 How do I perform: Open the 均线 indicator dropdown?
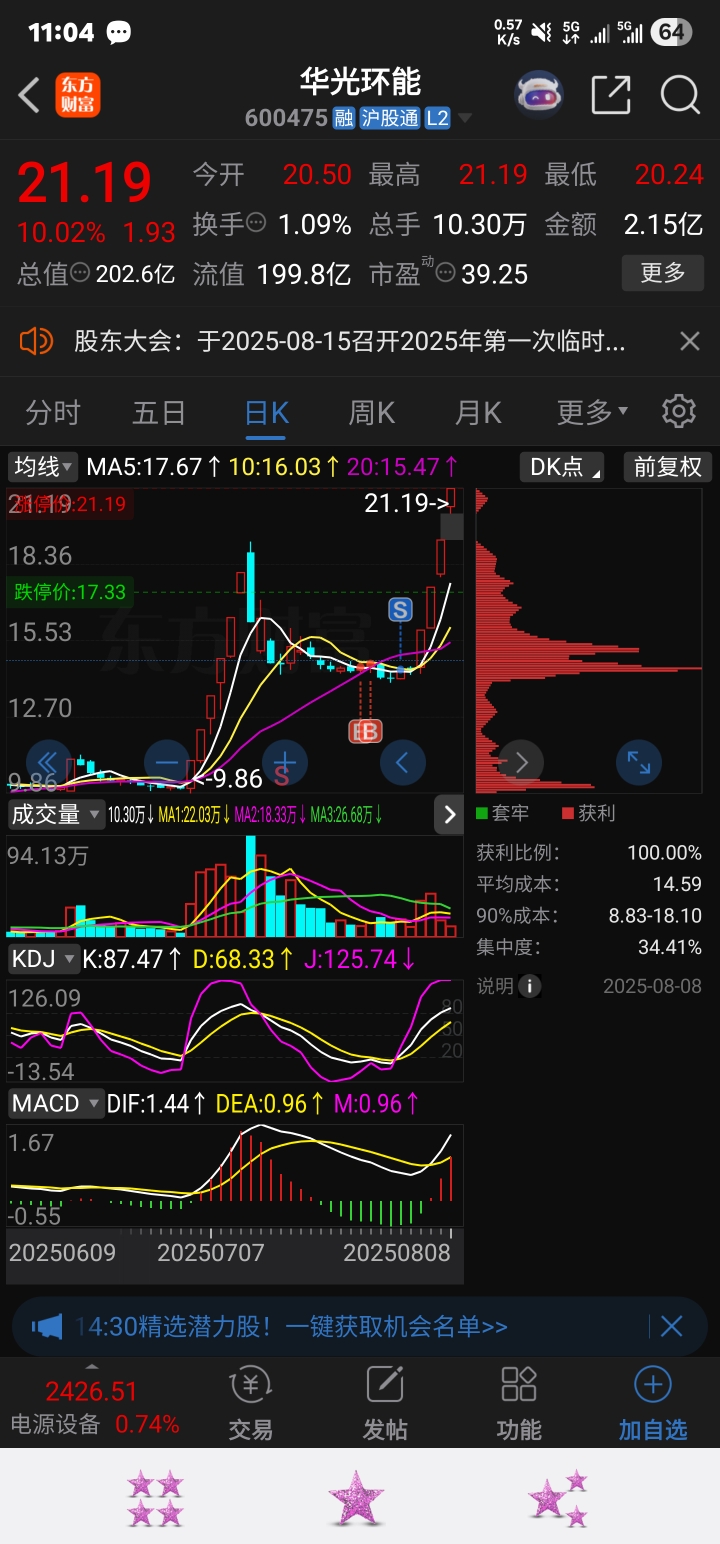coord(43,467)
